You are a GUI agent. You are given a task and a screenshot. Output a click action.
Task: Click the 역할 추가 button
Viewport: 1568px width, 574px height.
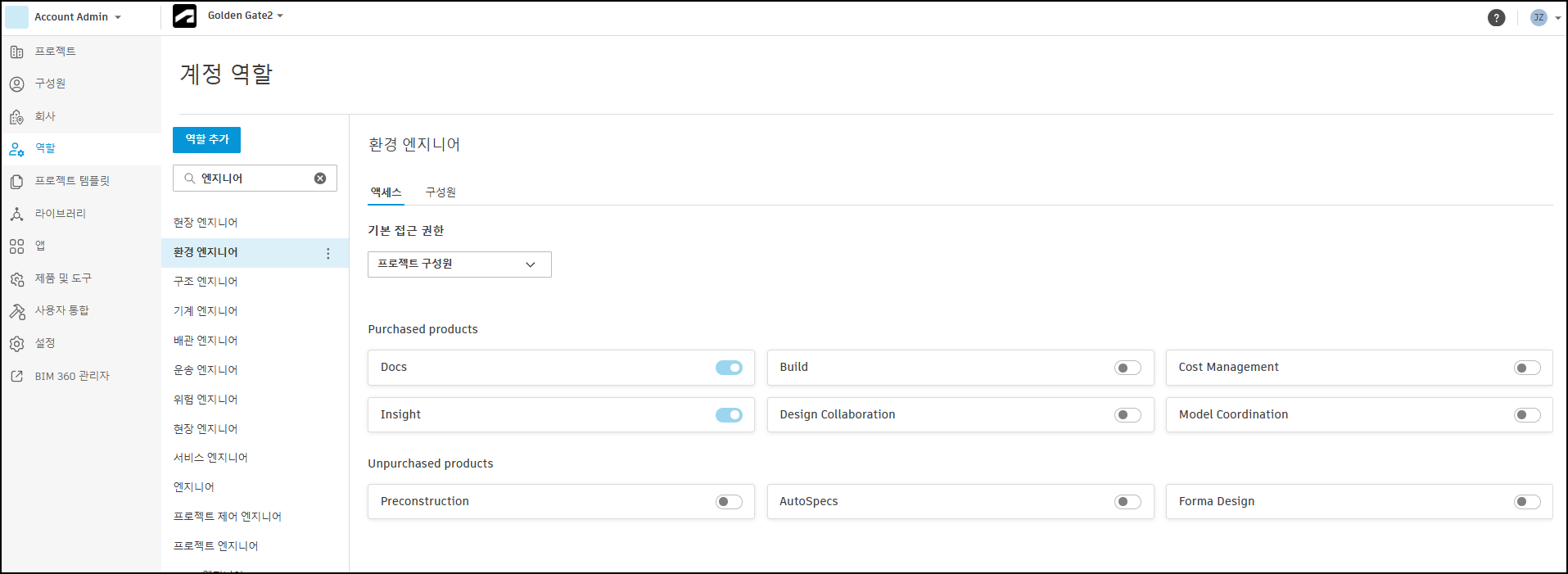[206, 140]
